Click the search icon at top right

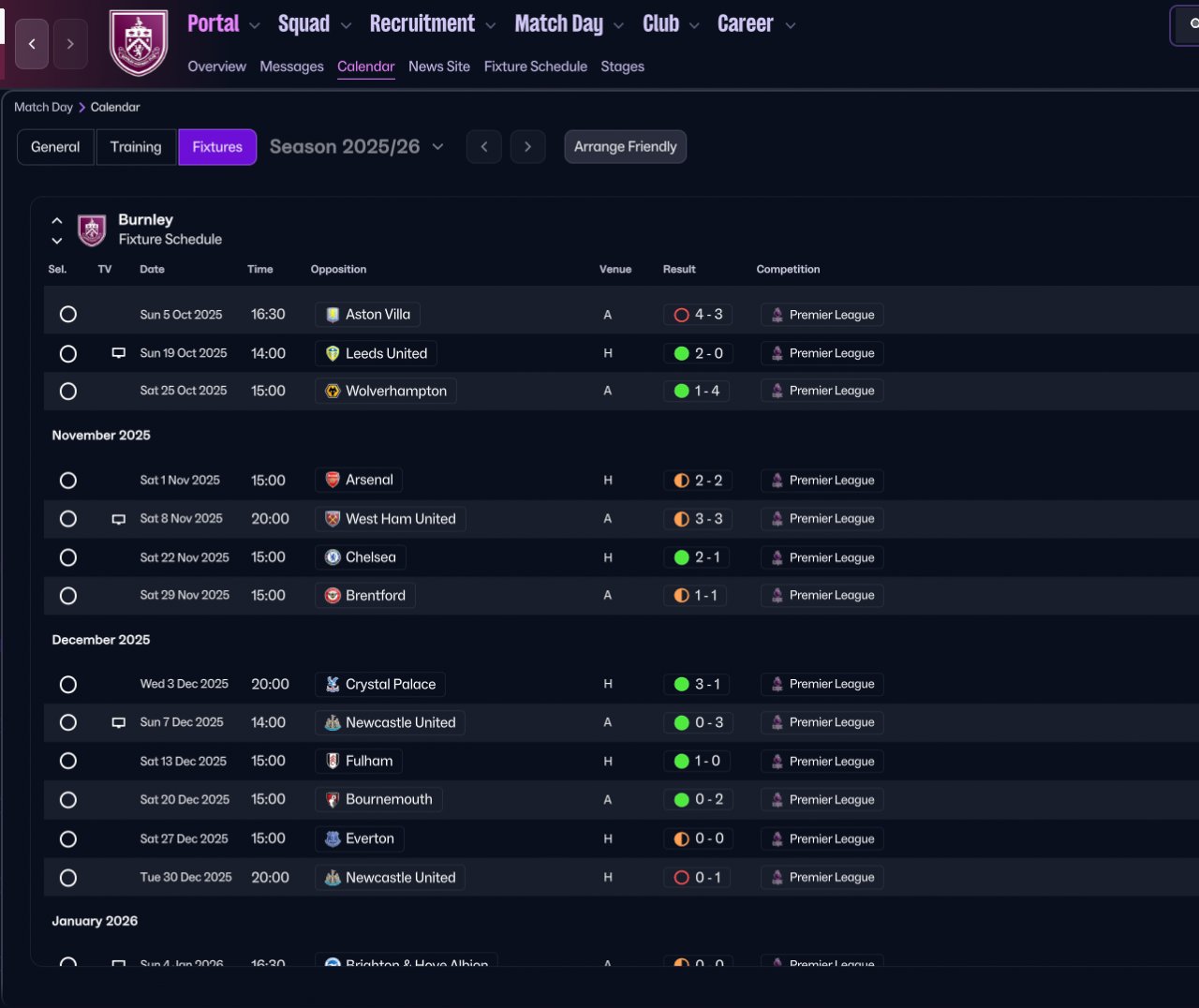pos(1193,25)
